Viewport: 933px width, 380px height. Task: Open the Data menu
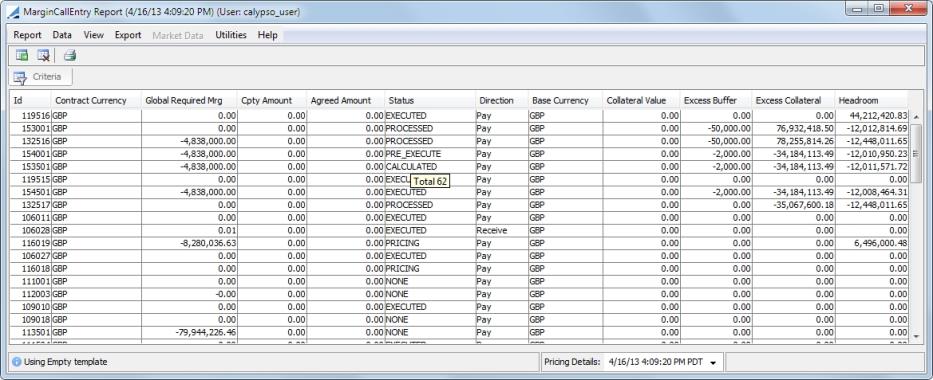[62, 35]
